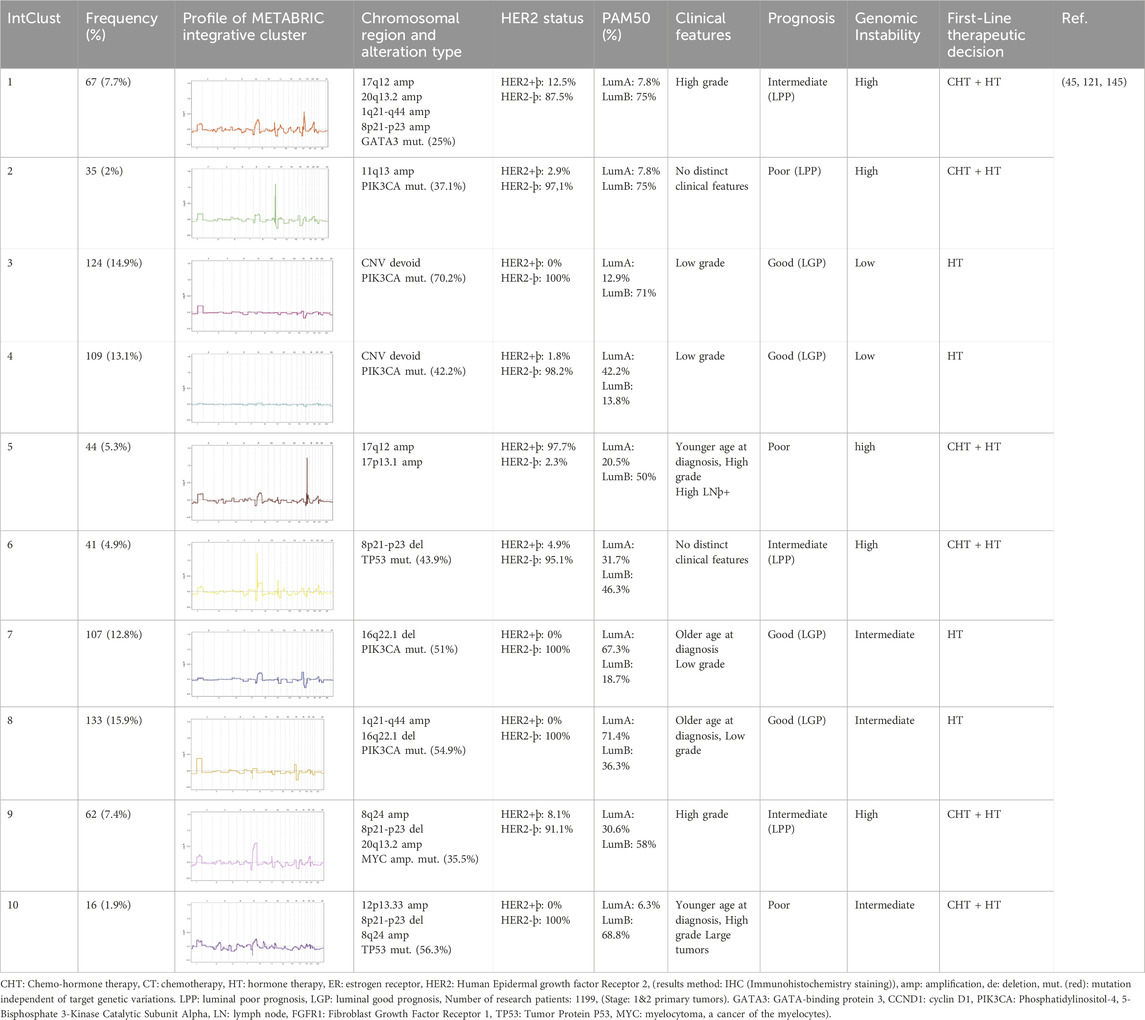
Task: Select the frequency value 109 (13.1%)
Action: click(114, 356)
